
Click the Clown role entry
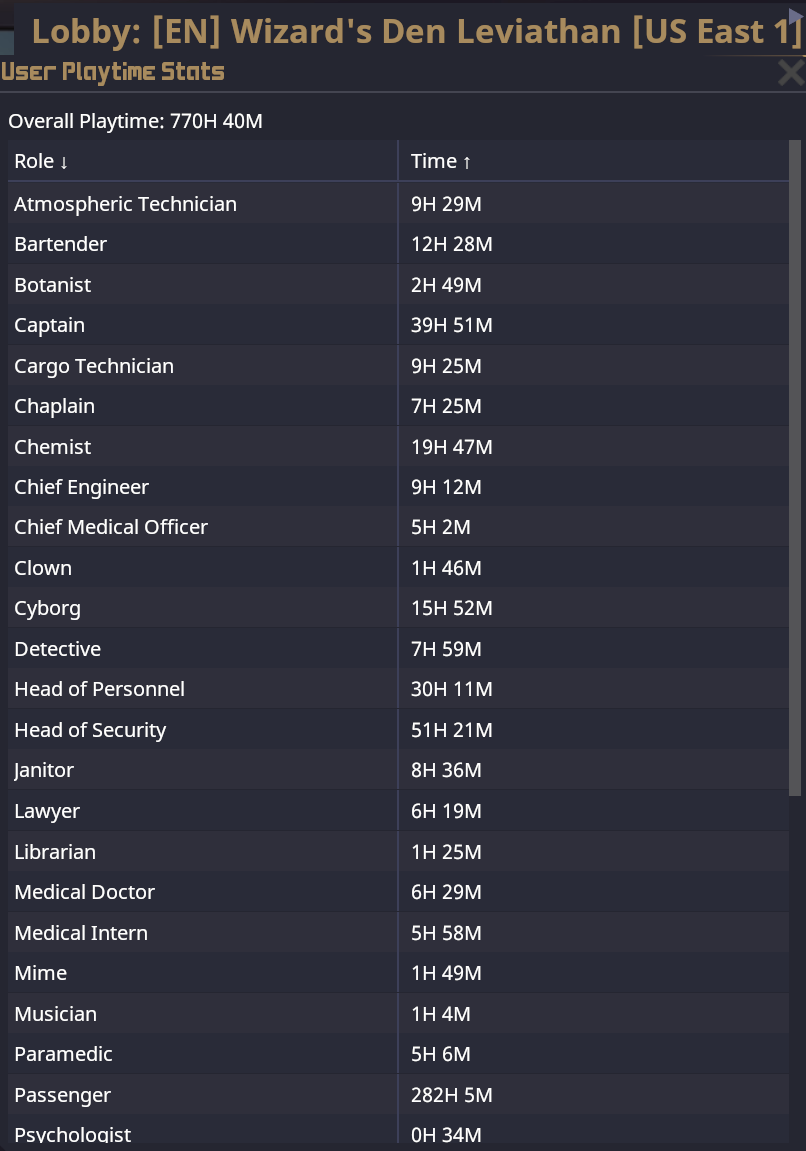click(x=43, y=568)
